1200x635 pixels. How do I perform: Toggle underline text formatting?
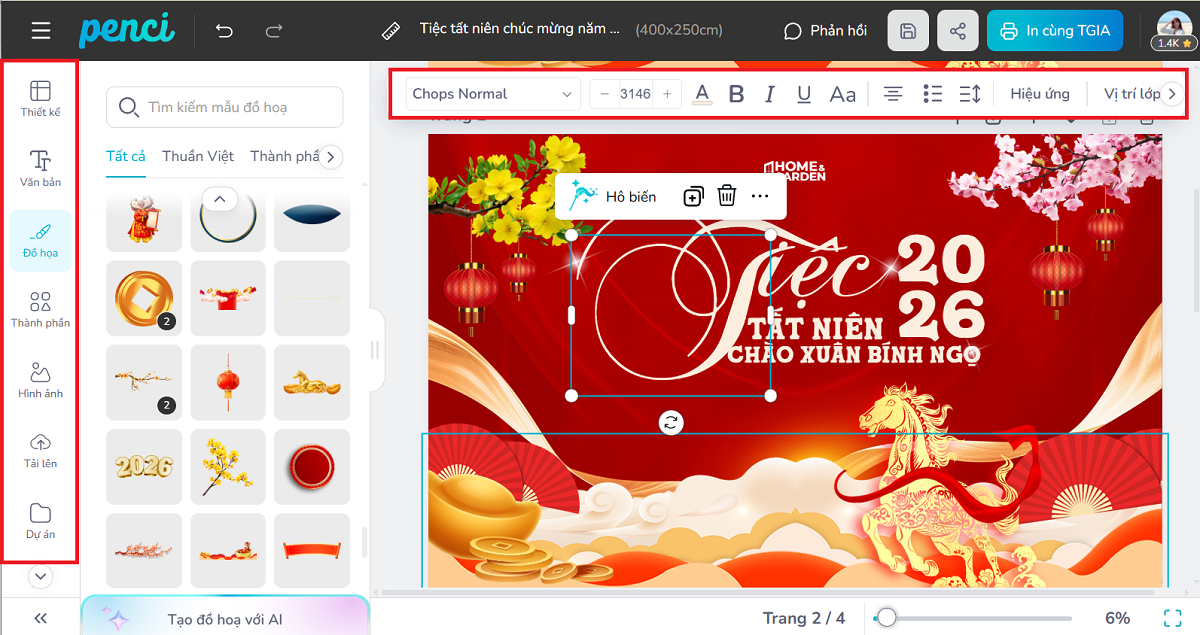point(804,94)
